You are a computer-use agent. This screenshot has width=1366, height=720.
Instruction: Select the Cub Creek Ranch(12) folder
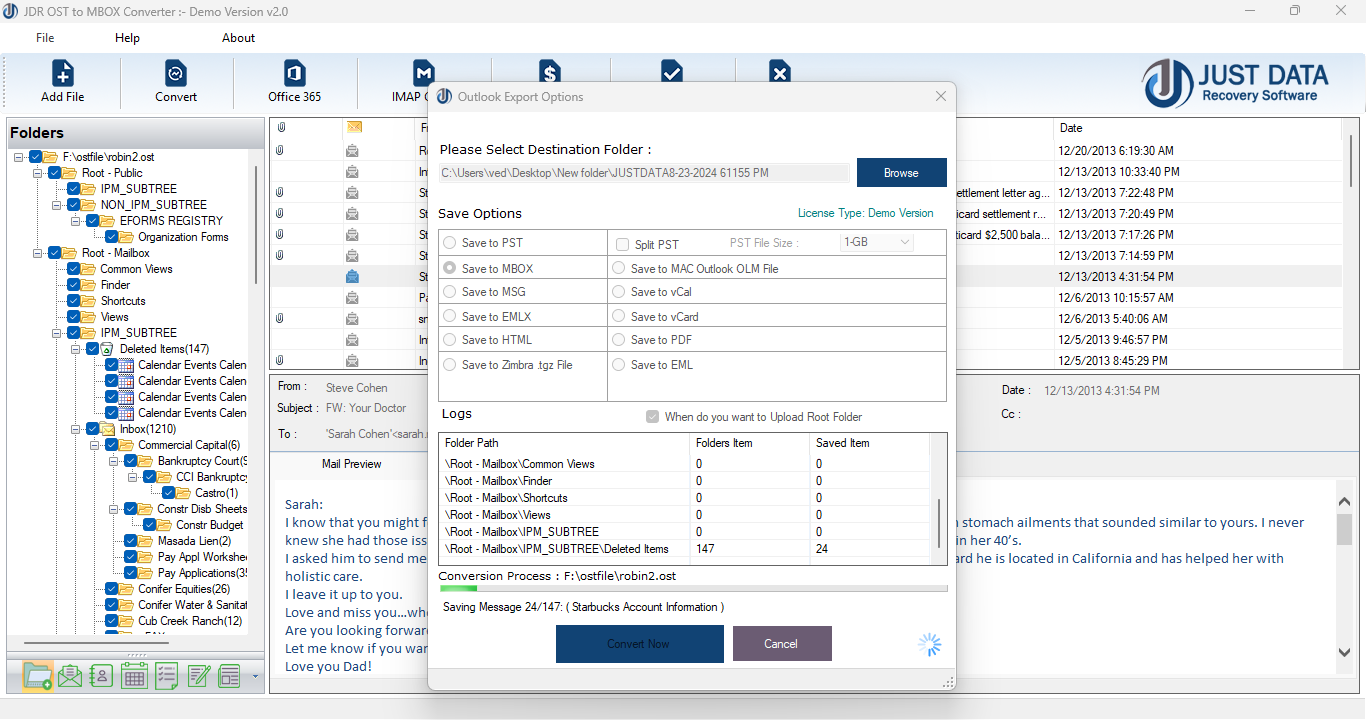(x=190, y=621)
